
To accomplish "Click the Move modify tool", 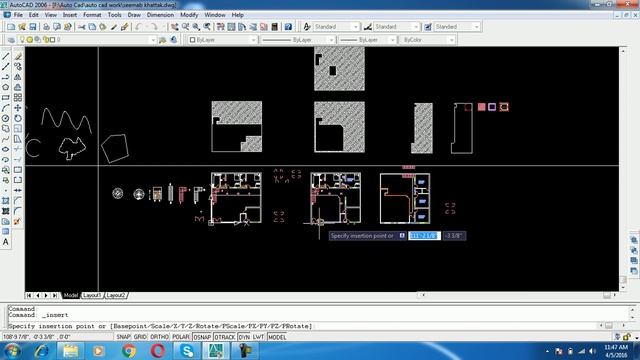I will coord(18,108).
